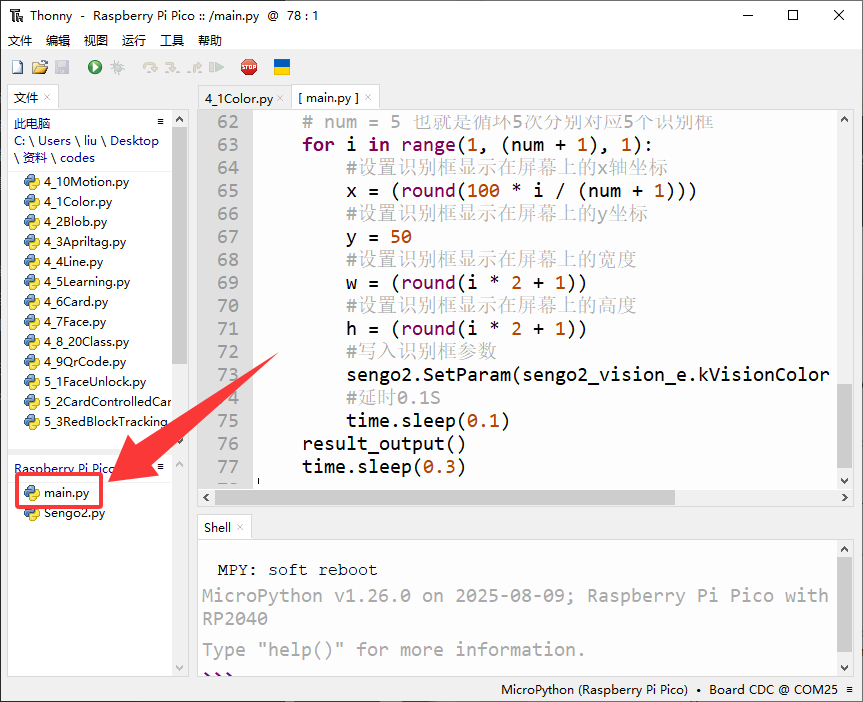Image resolution: width=863 pixels, height=702 pixels.
Task: Click the Step into debug icon
Action: tap(172, 67)
